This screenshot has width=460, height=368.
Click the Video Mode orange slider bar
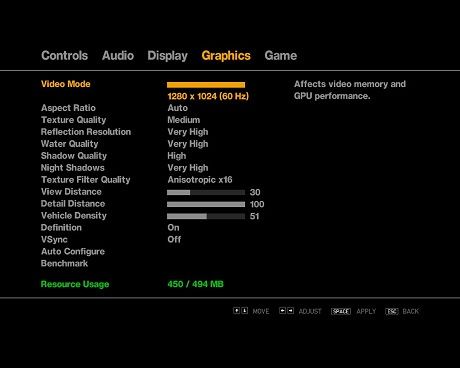(206, 85)
